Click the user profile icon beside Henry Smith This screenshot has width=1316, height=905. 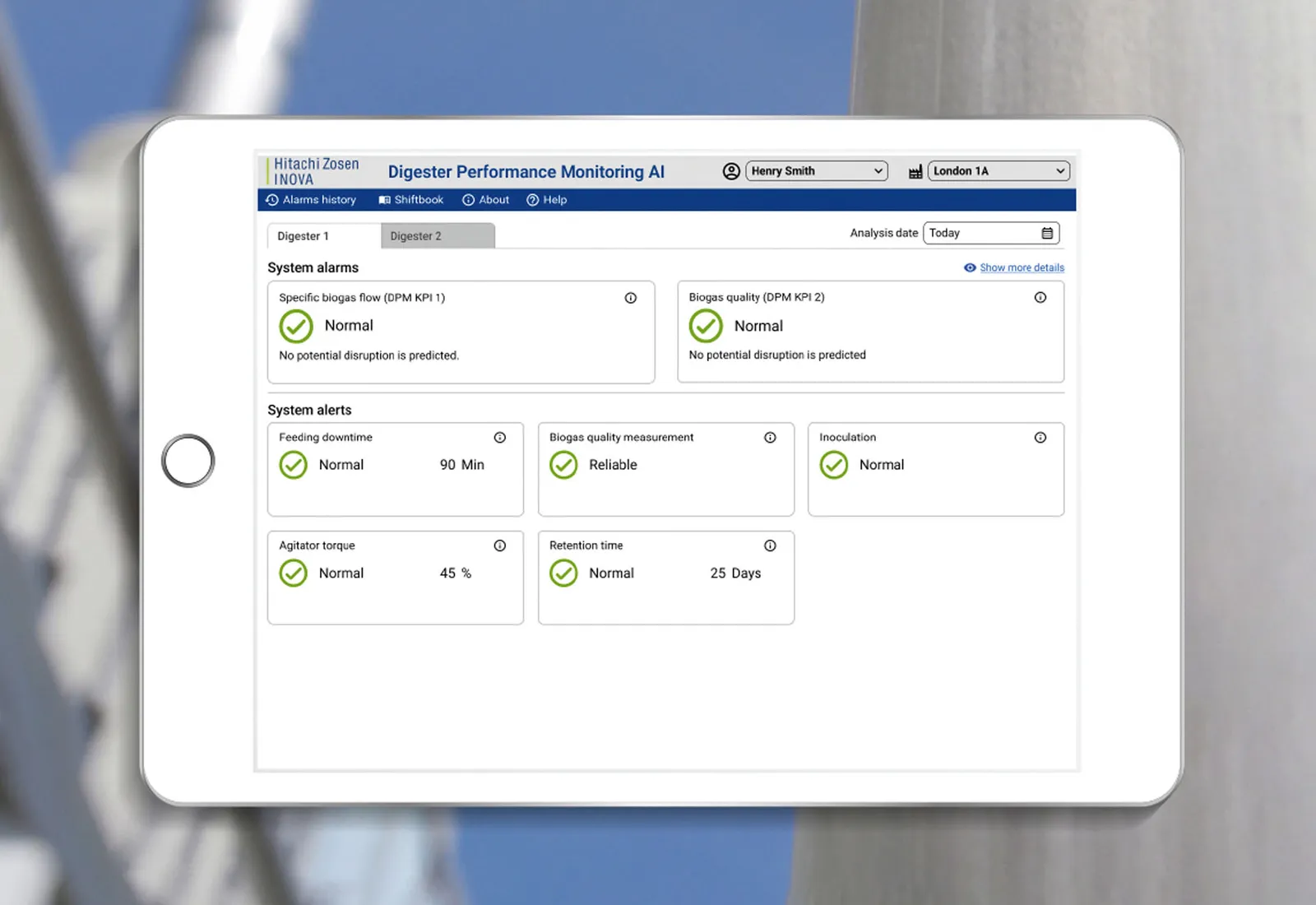click(x=731, y=171)
